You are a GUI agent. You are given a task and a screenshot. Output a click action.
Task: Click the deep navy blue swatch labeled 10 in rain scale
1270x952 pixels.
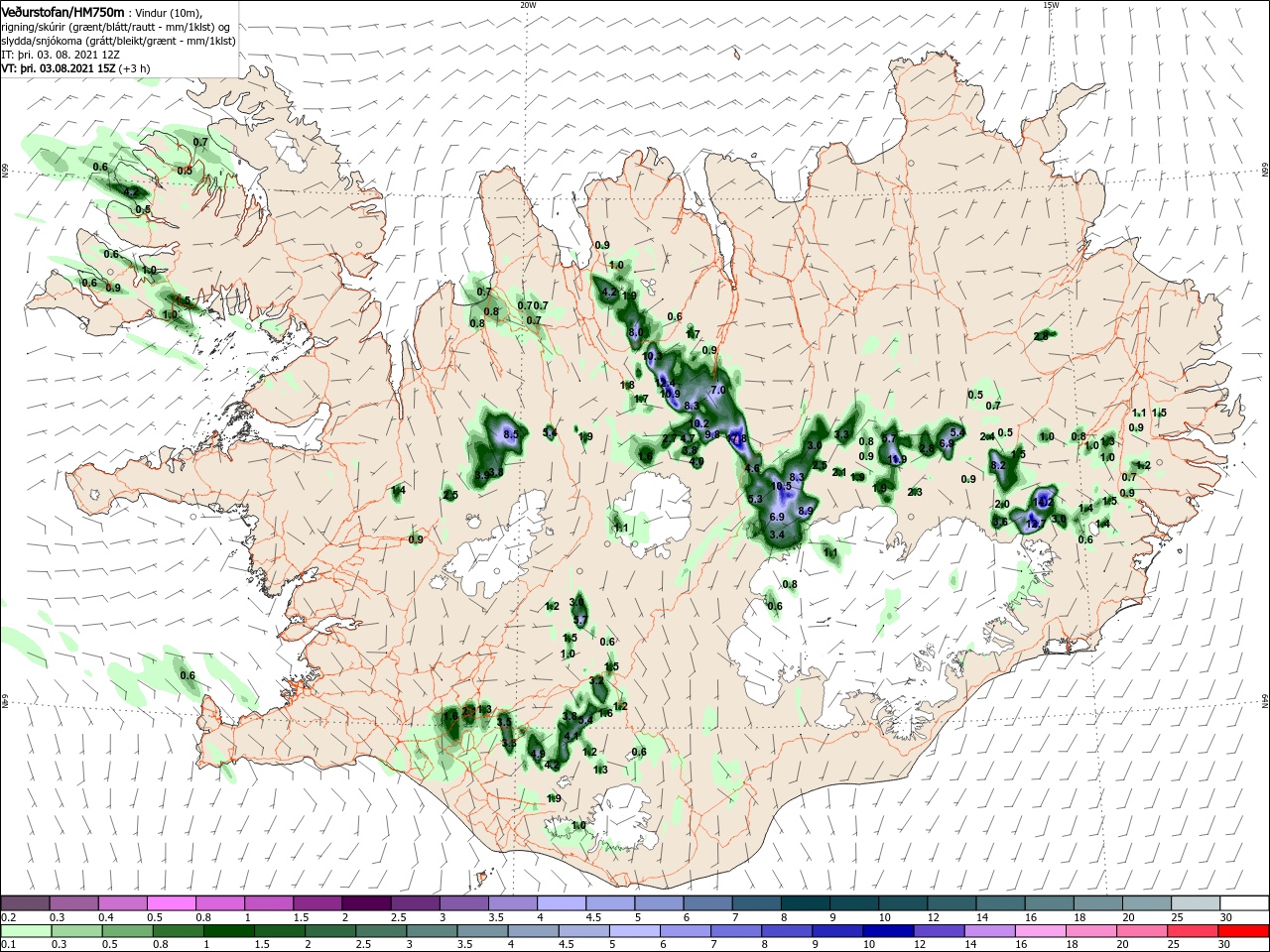pyautogui.click(x=886, y=931)
